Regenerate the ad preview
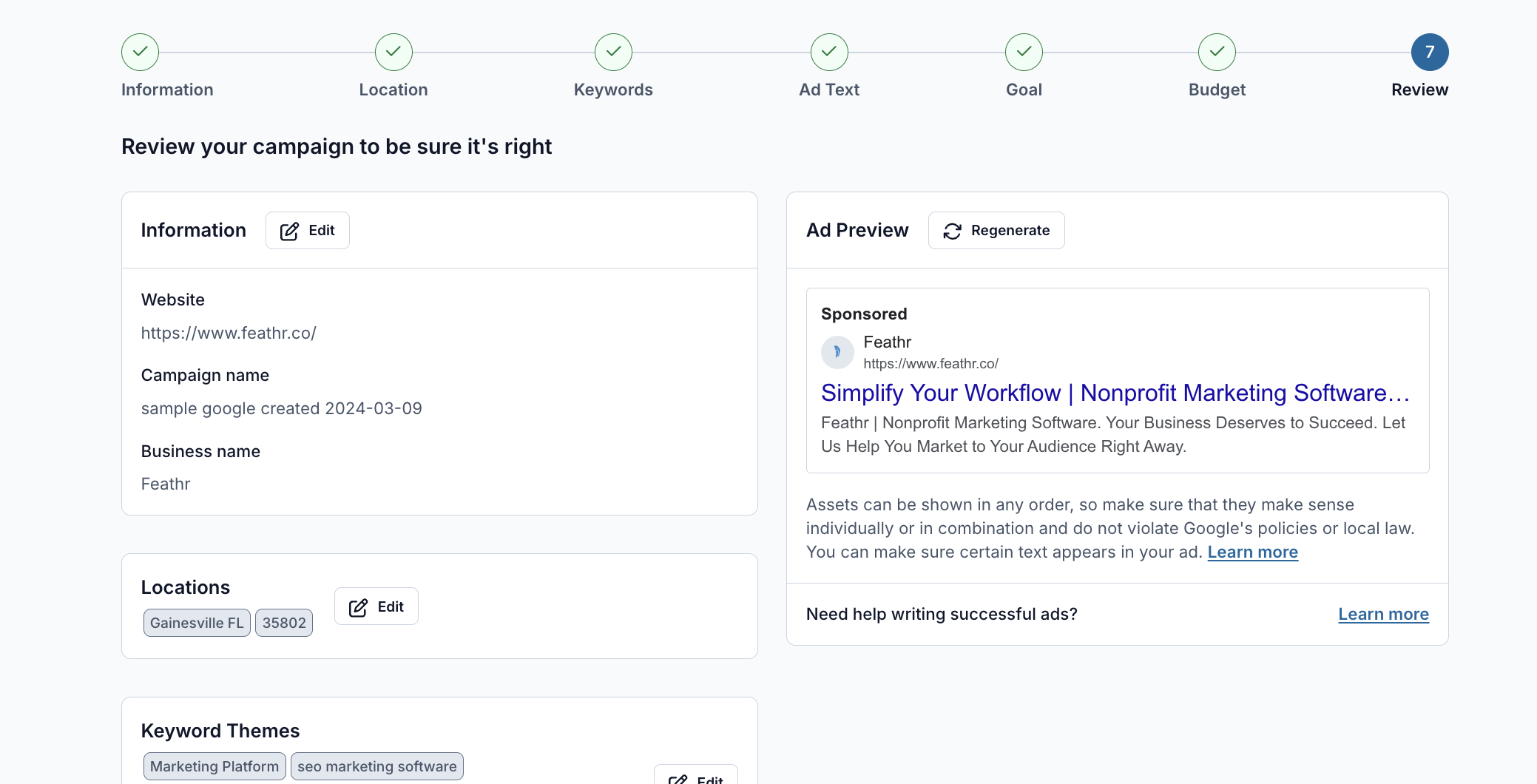Viewport: 1537px width, 784px height. tap(996, 231)
